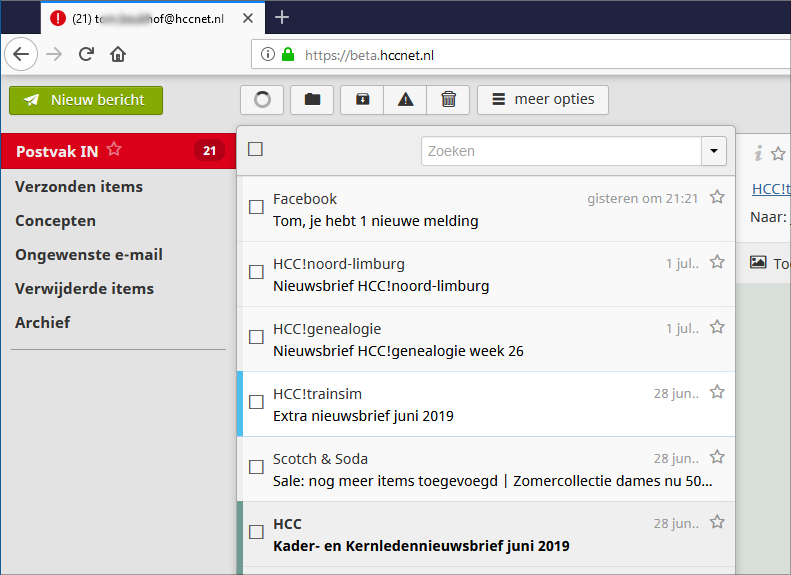
Task: Star the Facebook message
Action: (x=717, y=197)
